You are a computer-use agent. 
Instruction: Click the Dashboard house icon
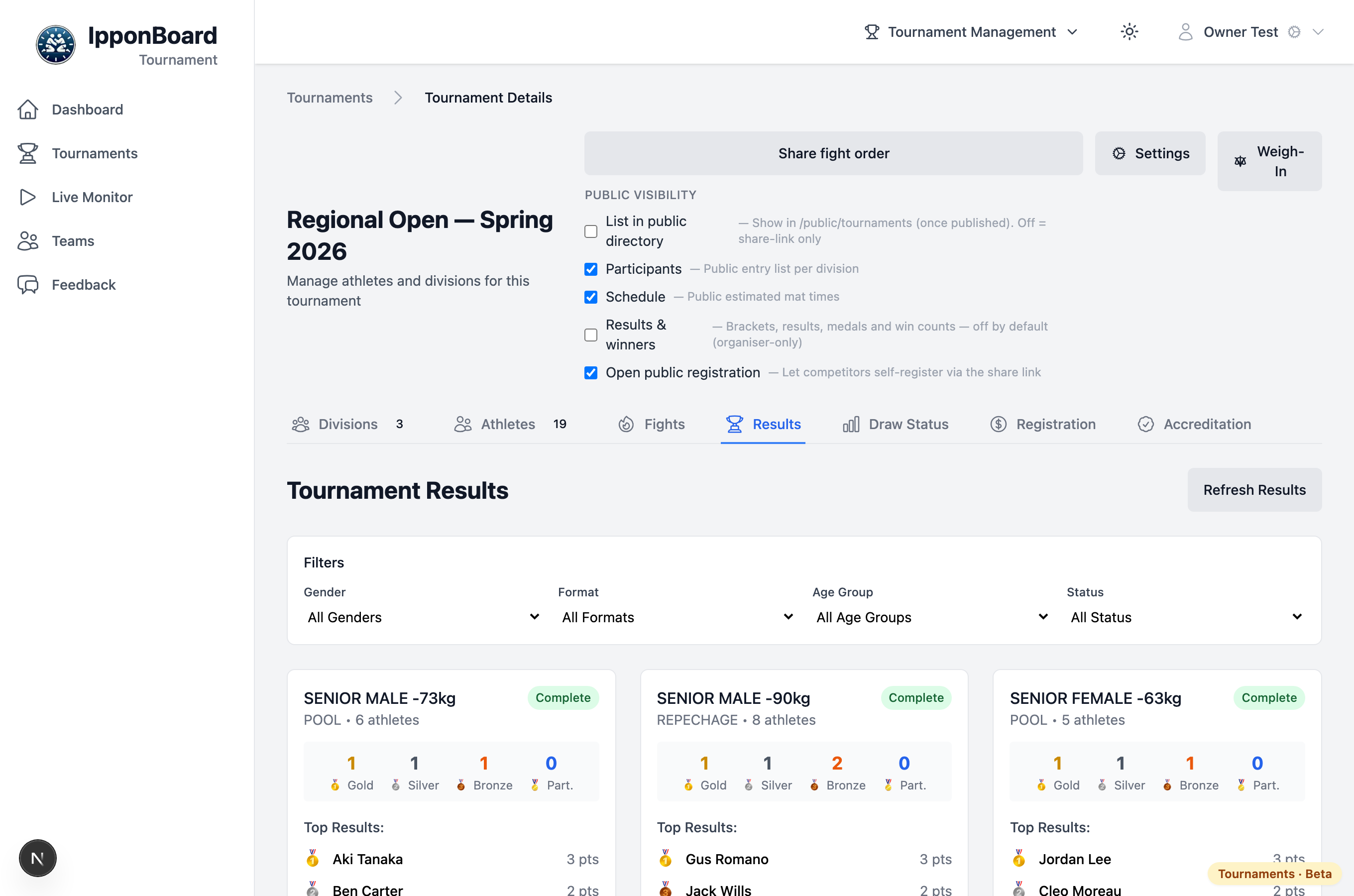pos(27,109)
